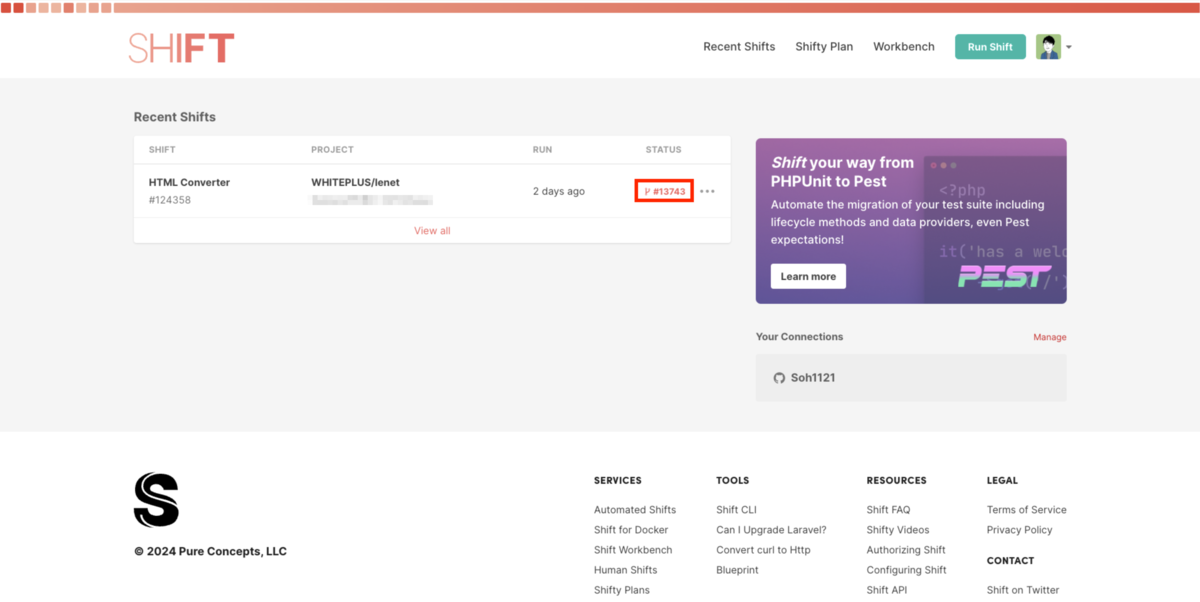1200x602 pixels.
Task: Expand the dropdown arrow beside the avatar
Action: (x=1069, y=47)
